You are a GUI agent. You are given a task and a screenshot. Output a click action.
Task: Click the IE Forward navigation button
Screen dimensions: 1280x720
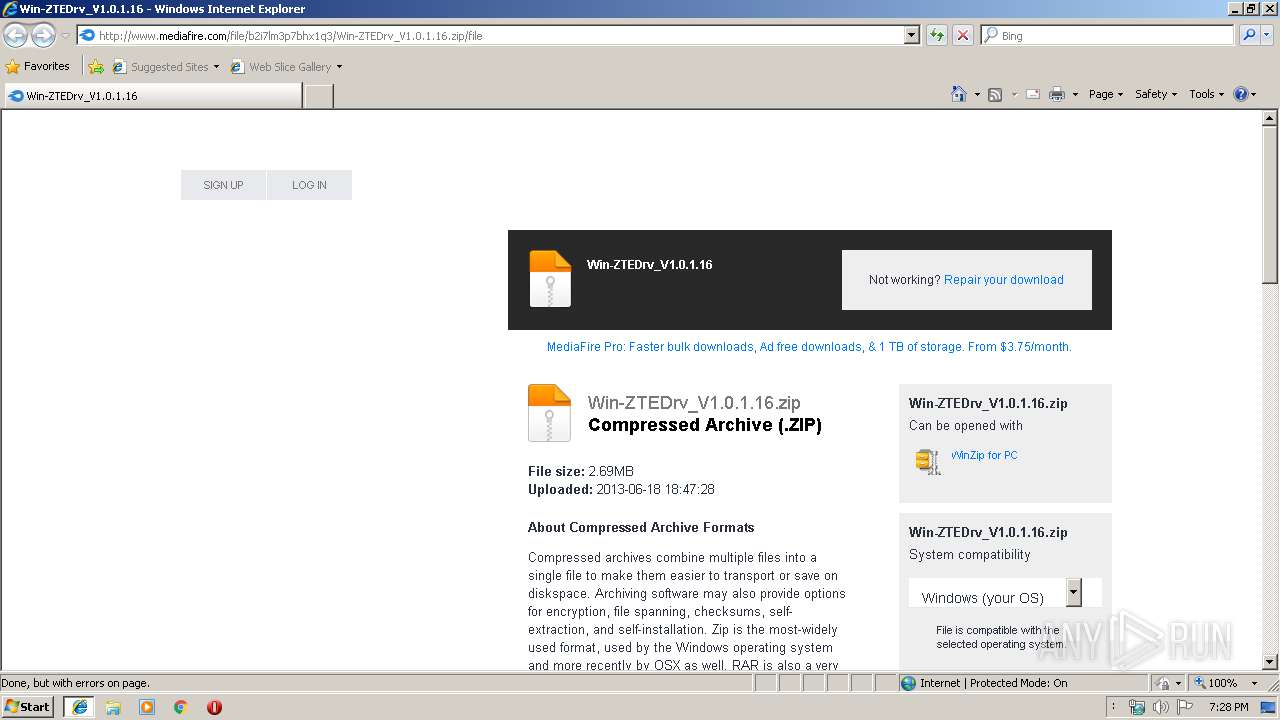point(43,36)
